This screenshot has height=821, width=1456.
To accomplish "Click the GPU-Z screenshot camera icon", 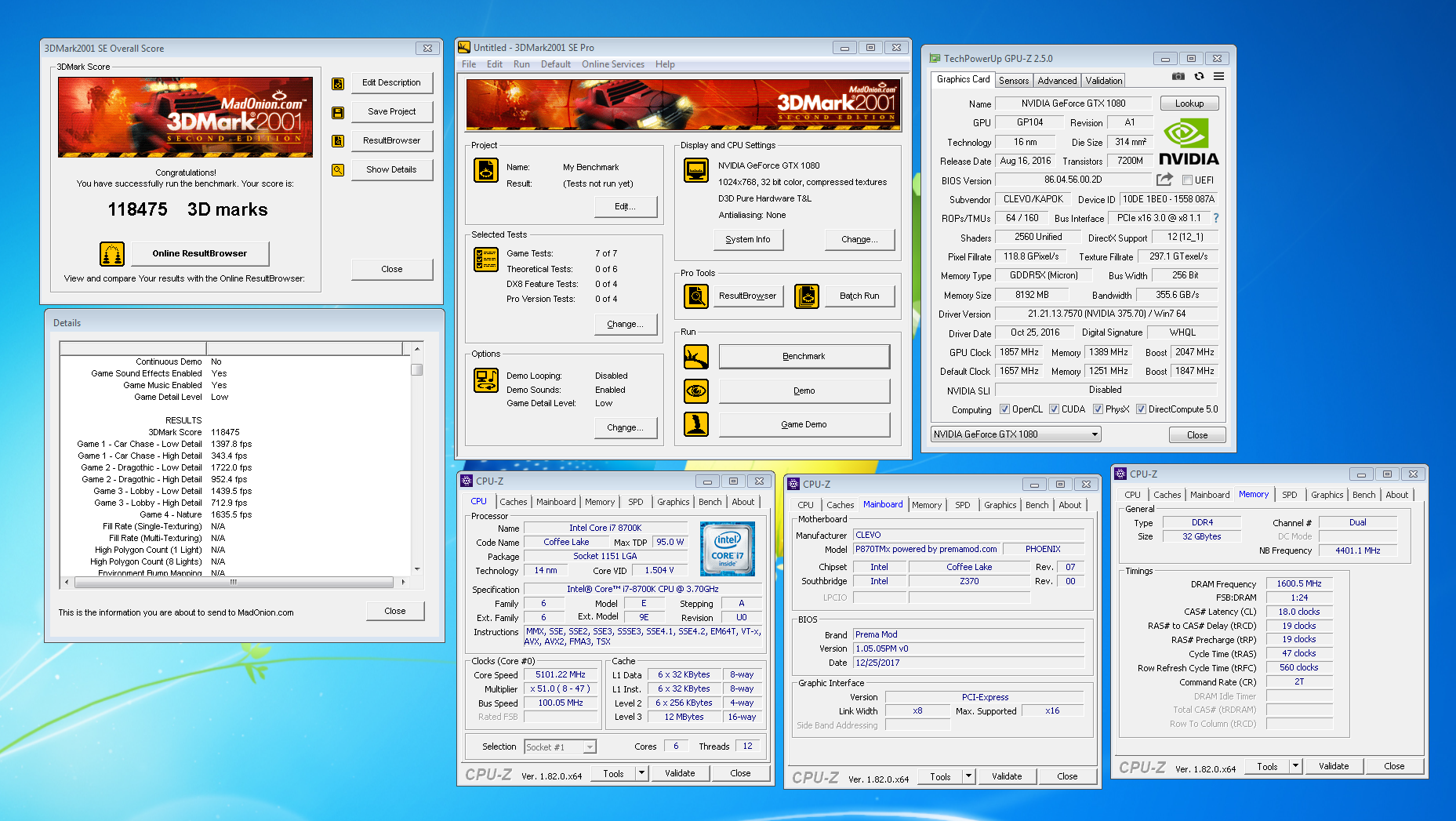I will tap(1178, 77).
